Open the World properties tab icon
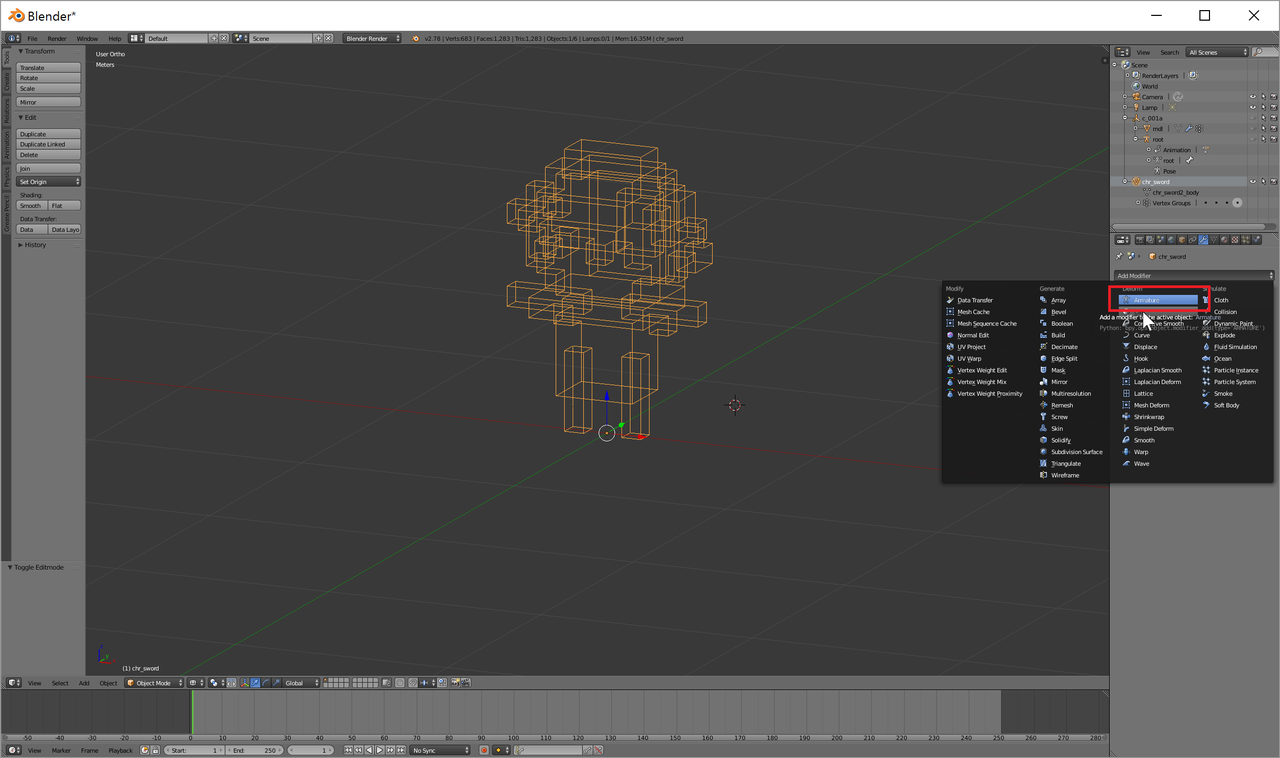This screenshot has height=758, width=1280. [1171, 240]
